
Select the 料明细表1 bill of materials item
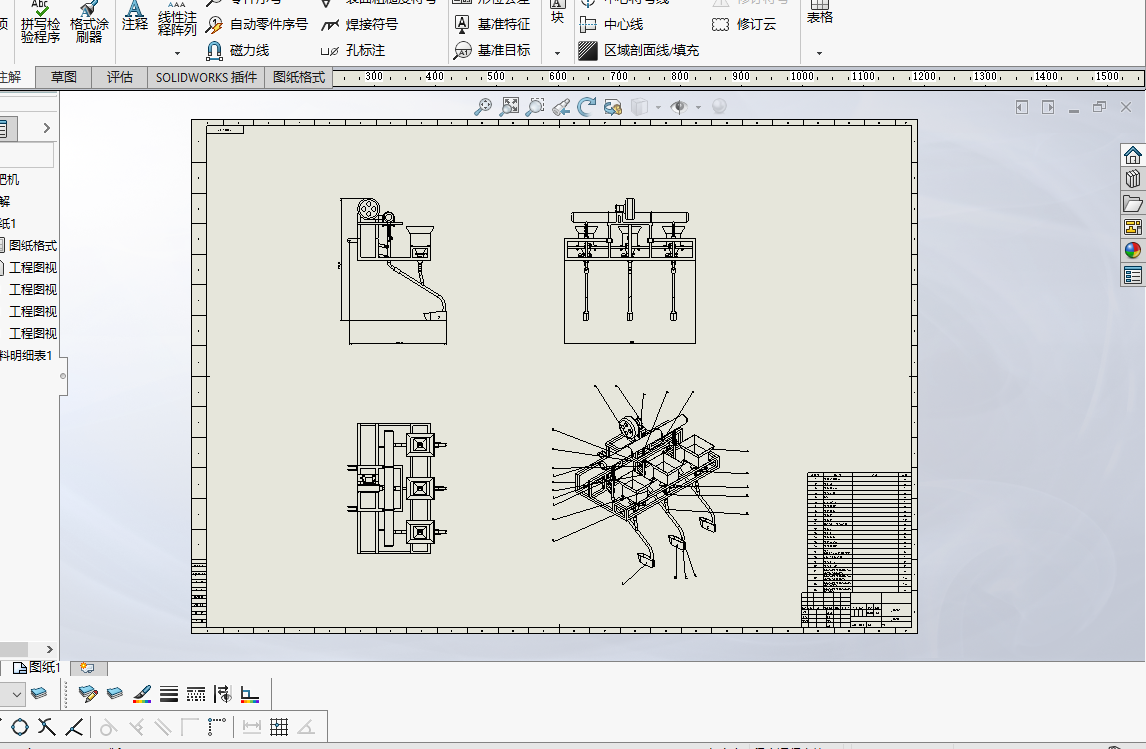click(26, 355)
